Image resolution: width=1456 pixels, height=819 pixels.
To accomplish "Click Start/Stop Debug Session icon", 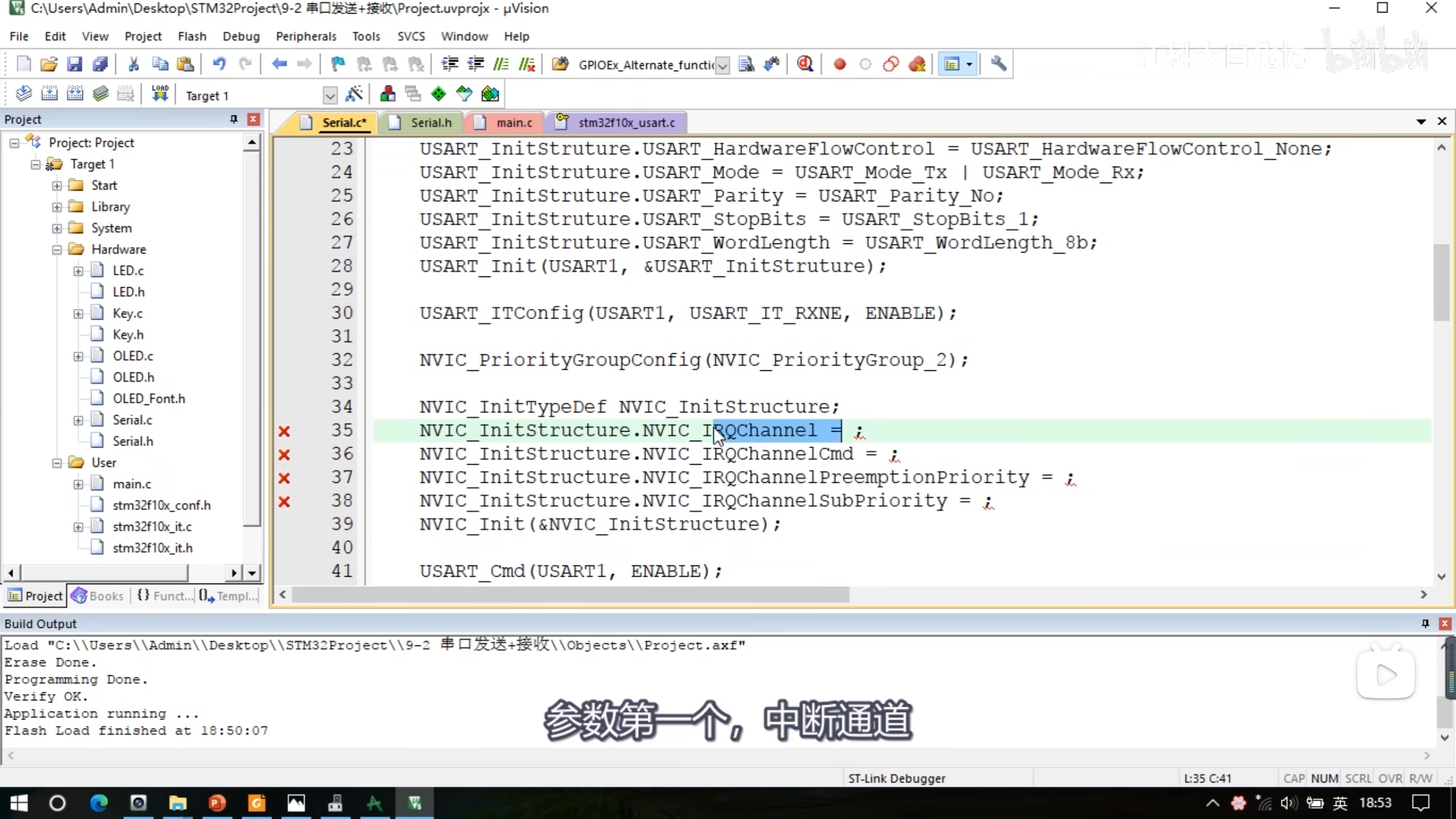I will click(x=804, y=64).
